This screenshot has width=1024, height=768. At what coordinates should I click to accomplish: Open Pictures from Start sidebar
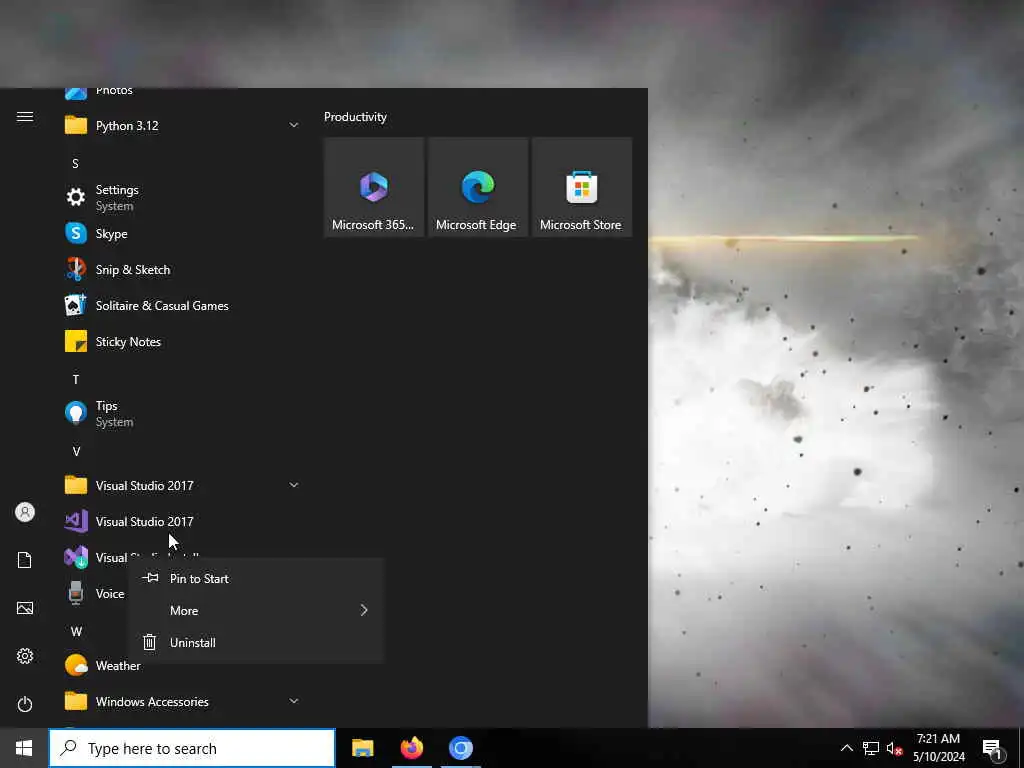point(25,608)
